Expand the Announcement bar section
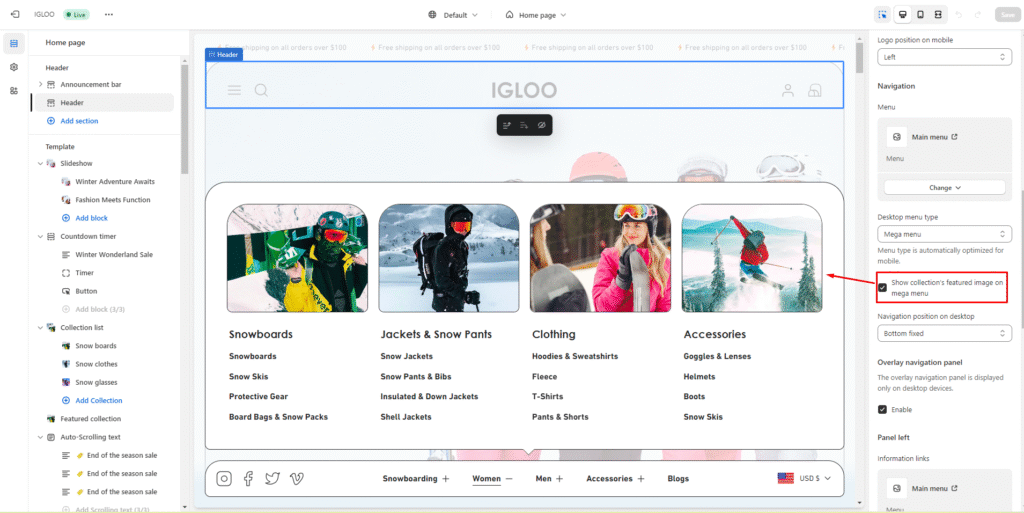Viewport: 1024px width, 513px height. (40, 84)
